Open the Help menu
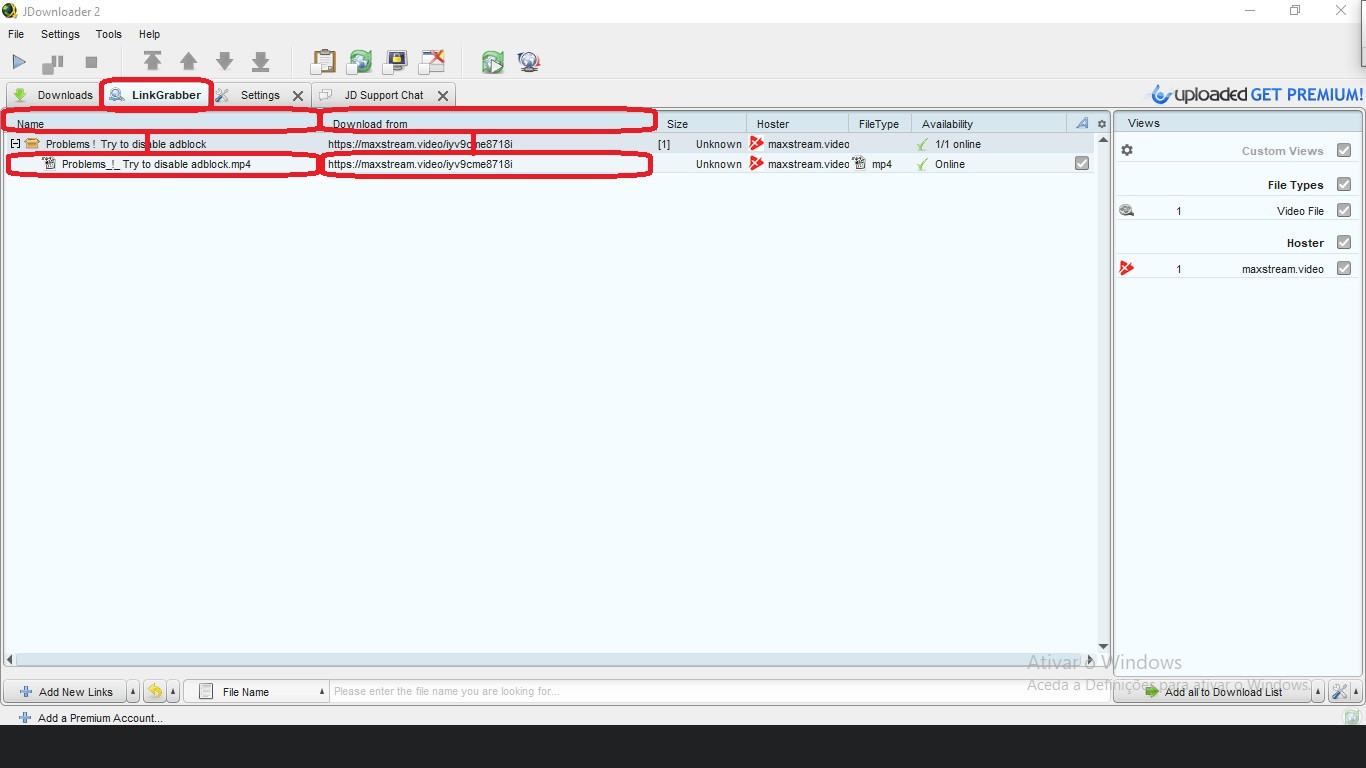The image size is (1366, 768). pos(149,34)
